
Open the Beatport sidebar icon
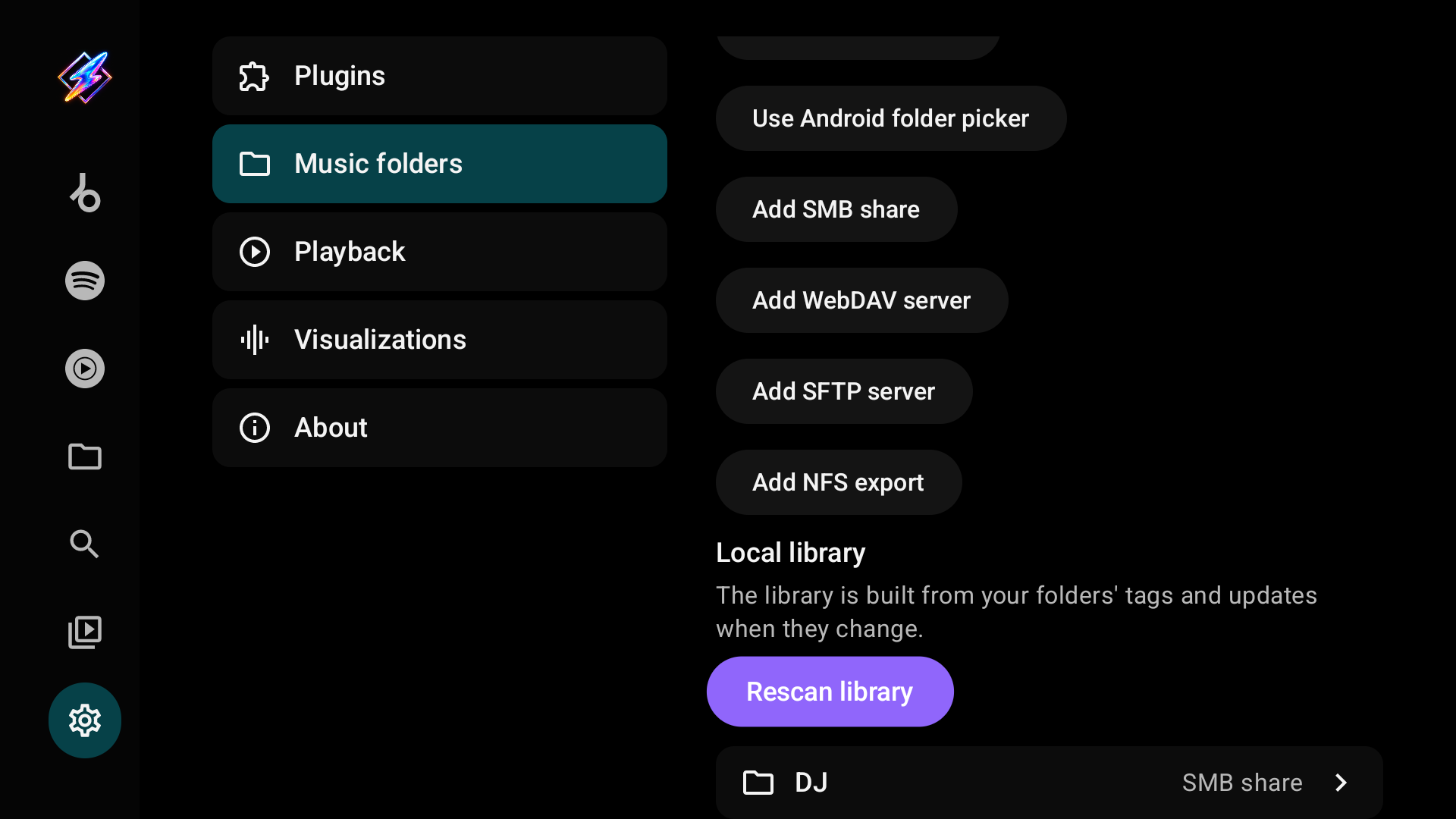85,193
